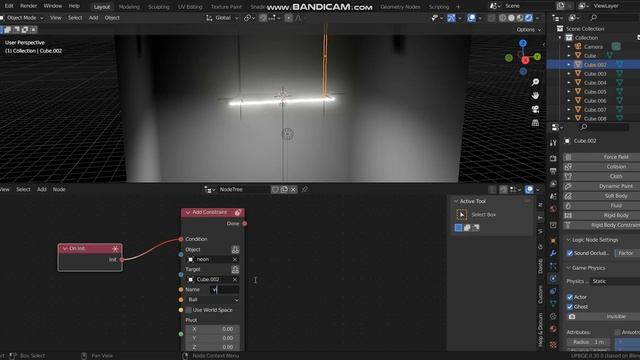Open the Ball constraint type dropdown
Viewport: 640px width, 360px height.
click(212, 300)
